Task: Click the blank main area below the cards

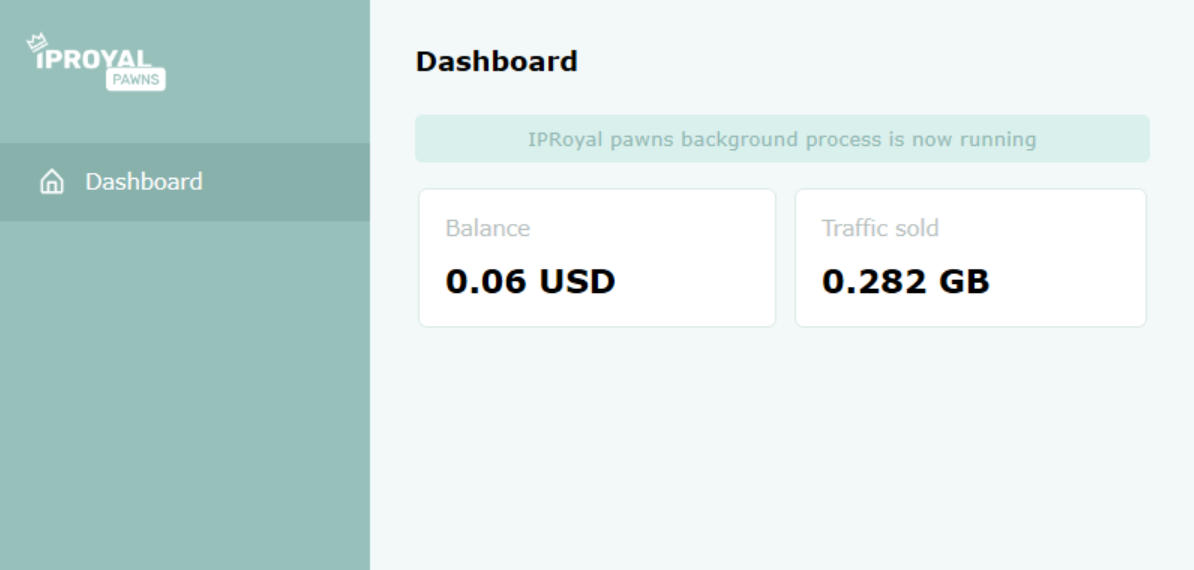Action: point(780,450)
